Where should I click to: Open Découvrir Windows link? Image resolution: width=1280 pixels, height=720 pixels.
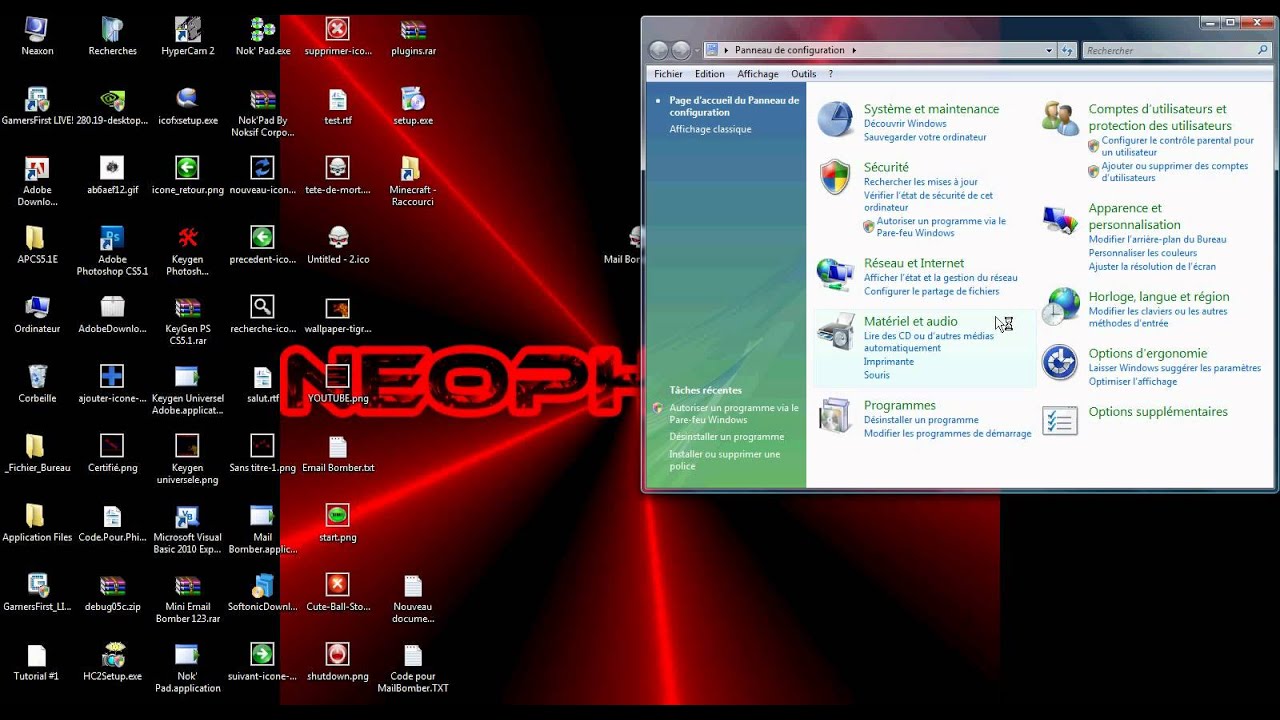(905, 123)
